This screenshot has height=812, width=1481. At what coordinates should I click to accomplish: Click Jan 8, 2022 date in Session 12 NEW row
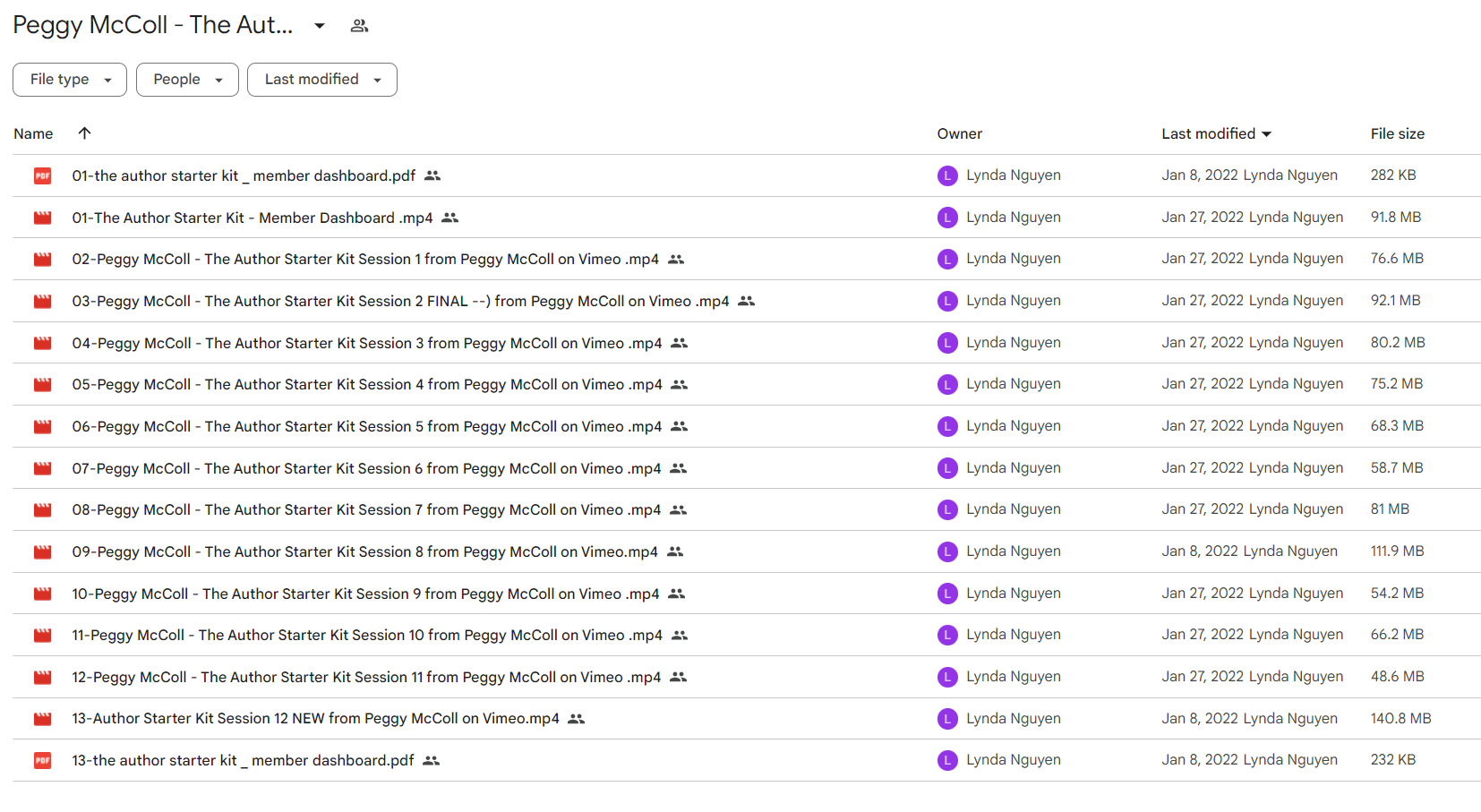click(x=1200, y=719)
